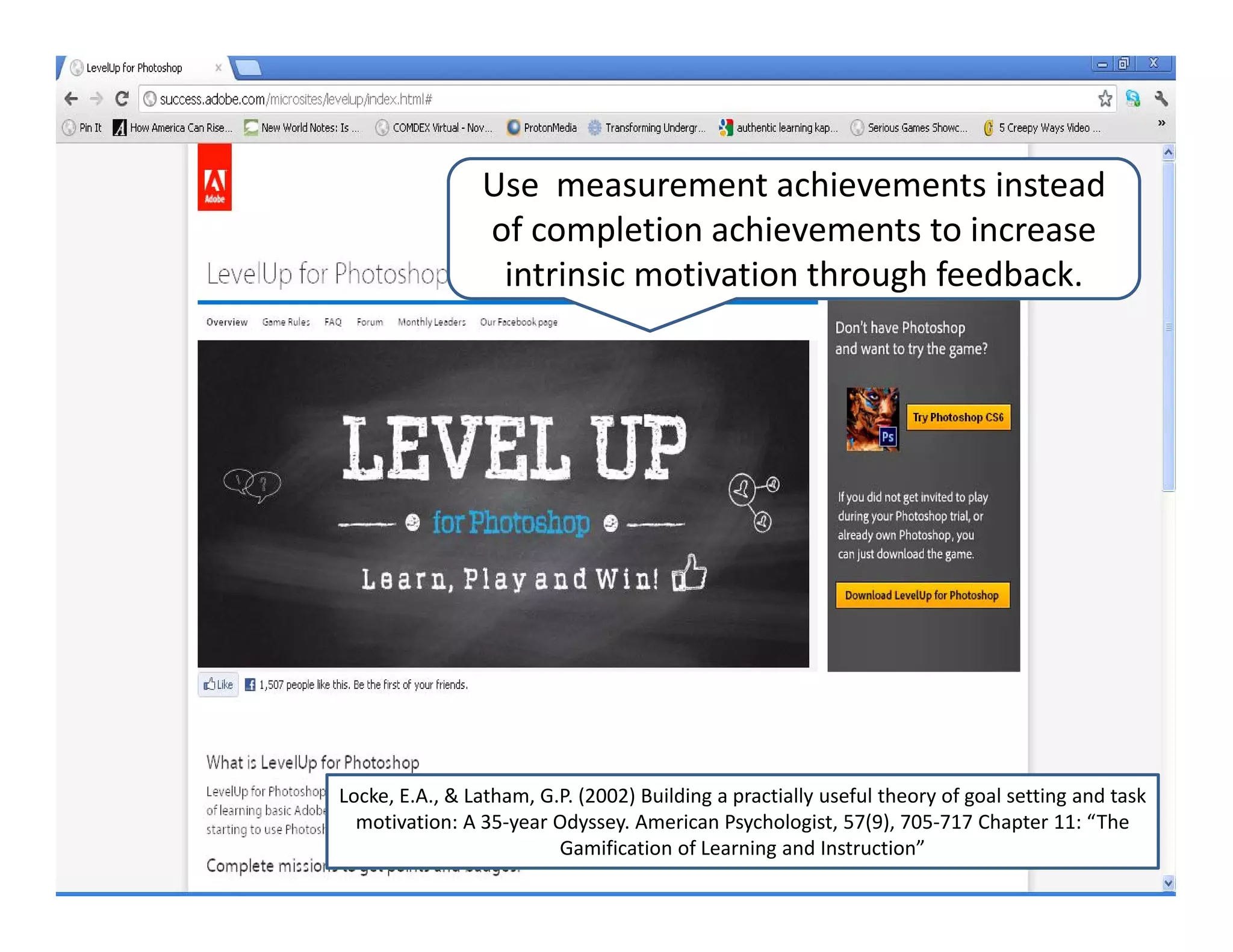The height and width of the screenshot is (952, 1233).
Task: Click the browser back arrow
Action: (x=71, y=99)
